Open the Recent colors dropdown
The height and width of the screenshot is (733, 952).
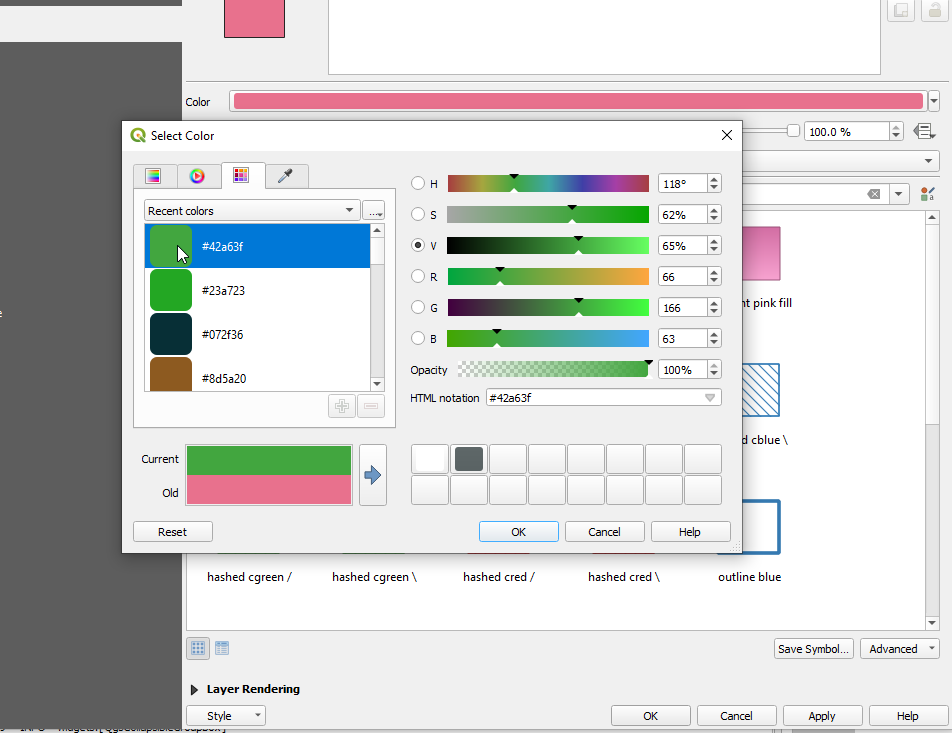(x=252, y=211)
